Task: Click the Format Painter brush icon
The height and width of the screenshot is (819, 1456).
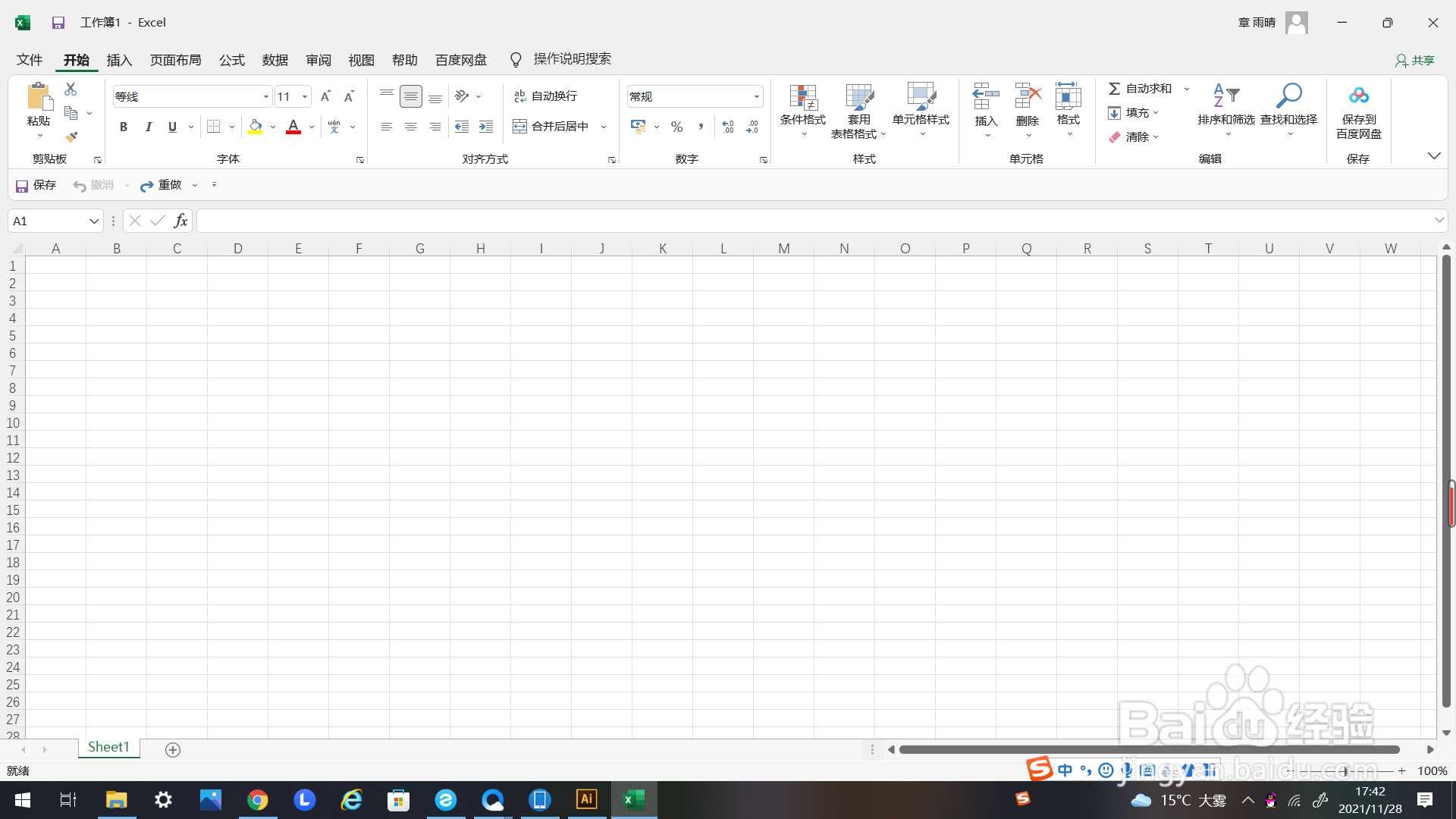Action: click(x=71, y=137)
